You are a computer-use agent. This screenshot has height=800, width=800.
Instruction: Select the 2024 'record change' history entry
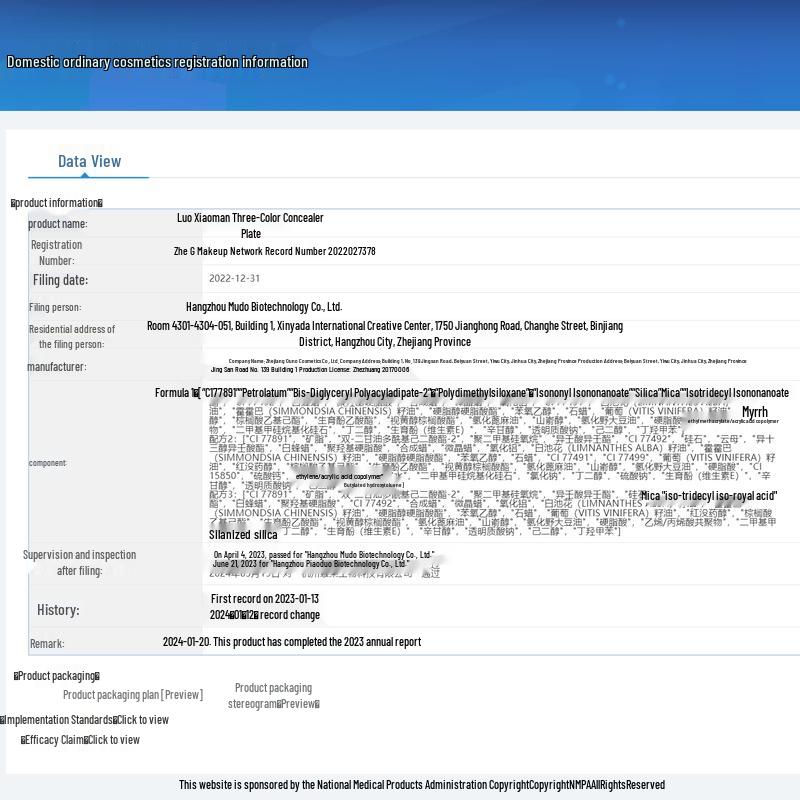tap(265, 615)
